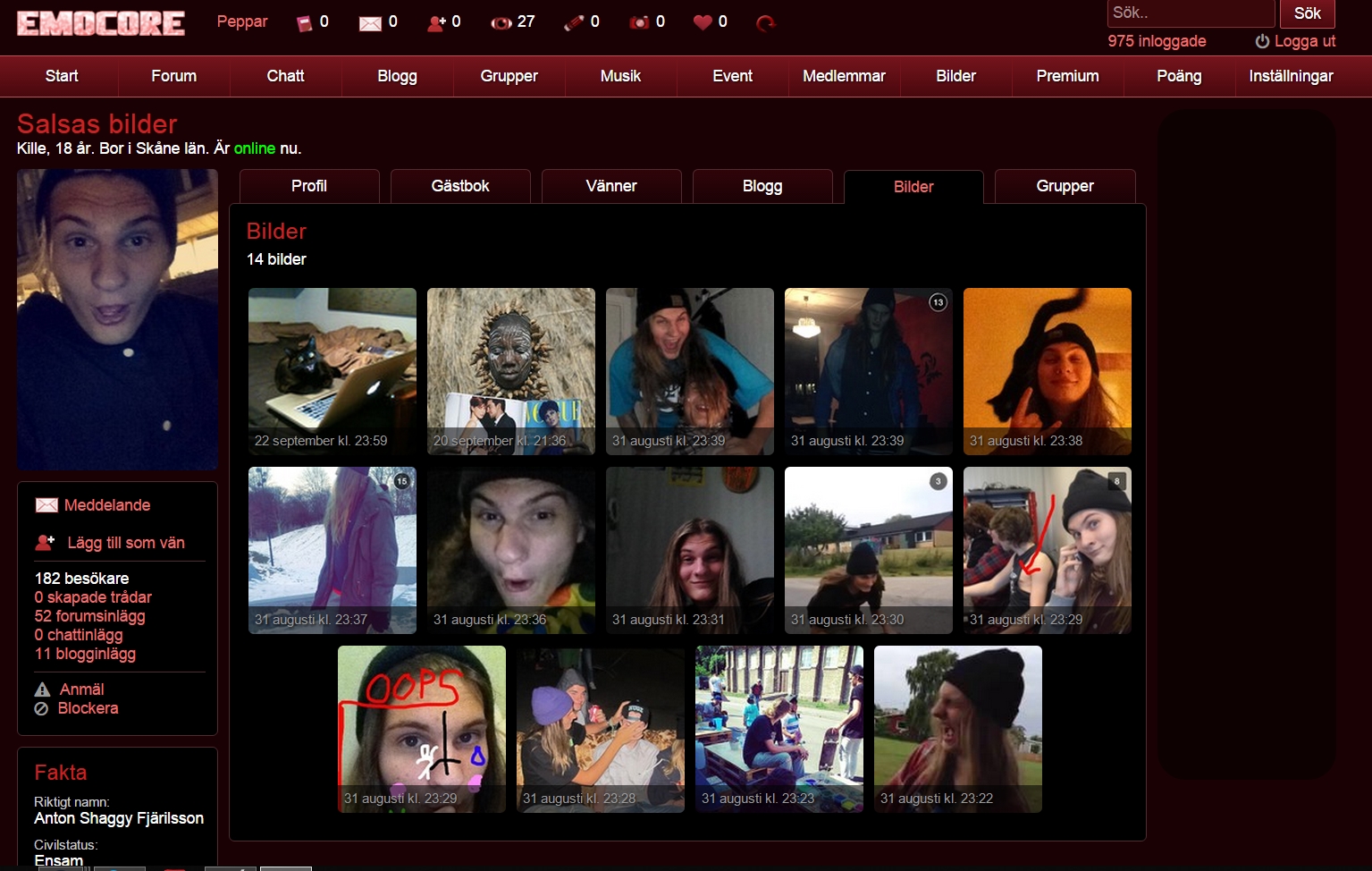Select the profile Bilder tab
The width and height of the screenshot is (1372, 871).
[913, 187]
